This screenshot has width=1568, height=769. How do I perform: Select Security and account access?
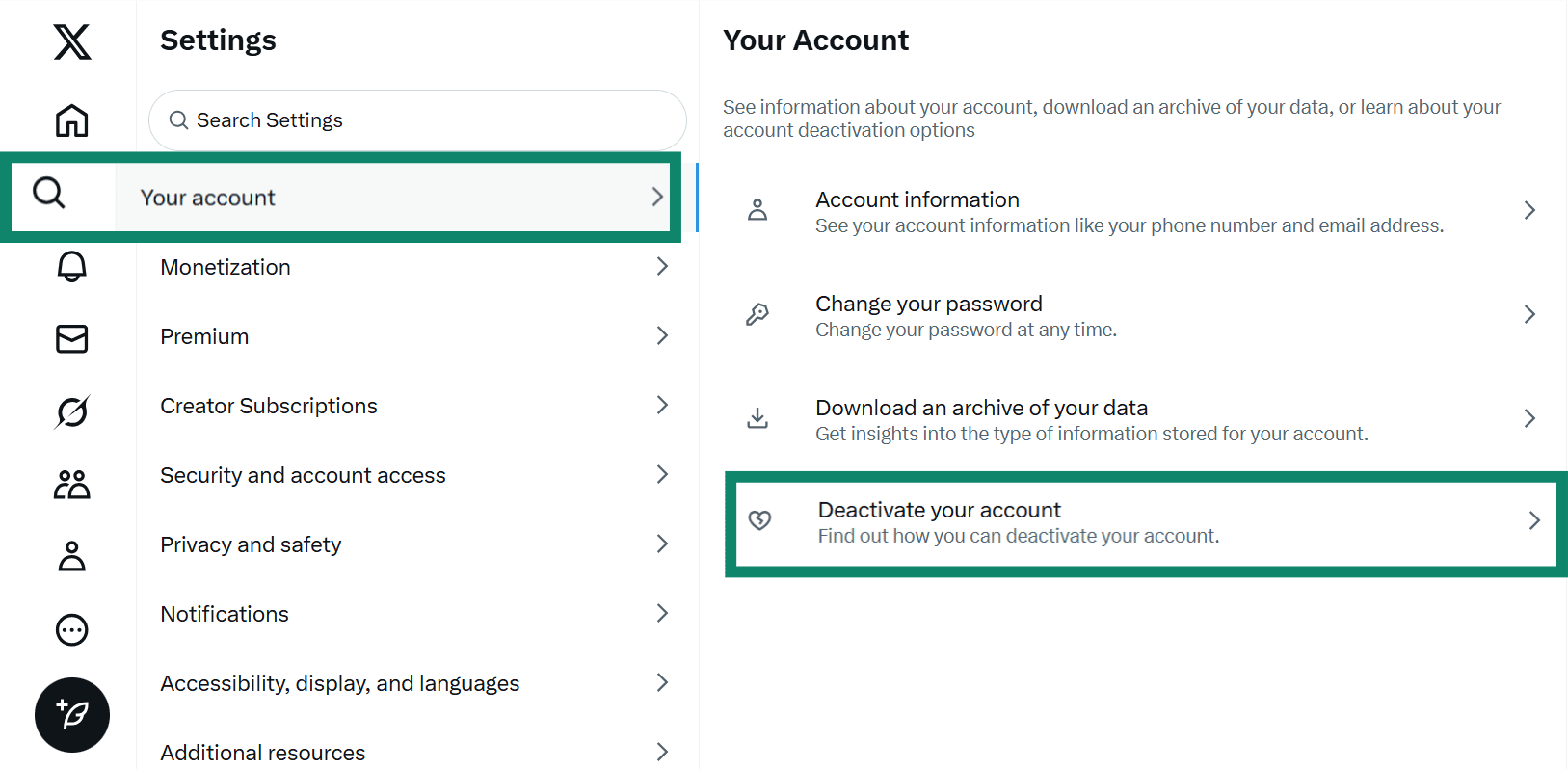click(303, 474)
